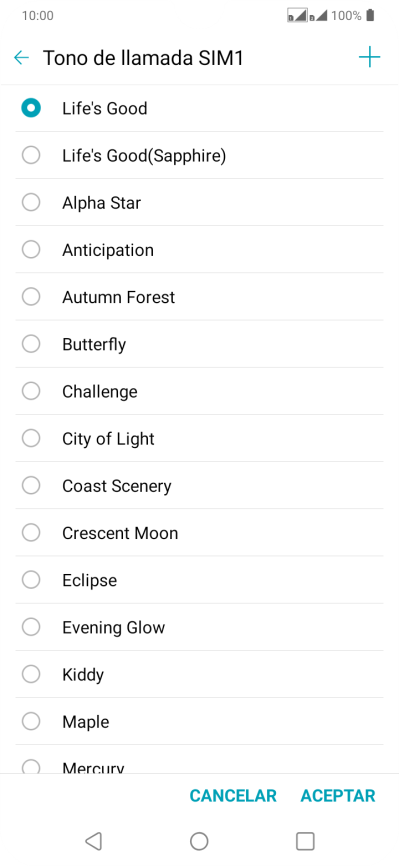The image size is (399, 866).
Task: Tap the Tono de llamada SIM1 title
Action: point(143,57)
